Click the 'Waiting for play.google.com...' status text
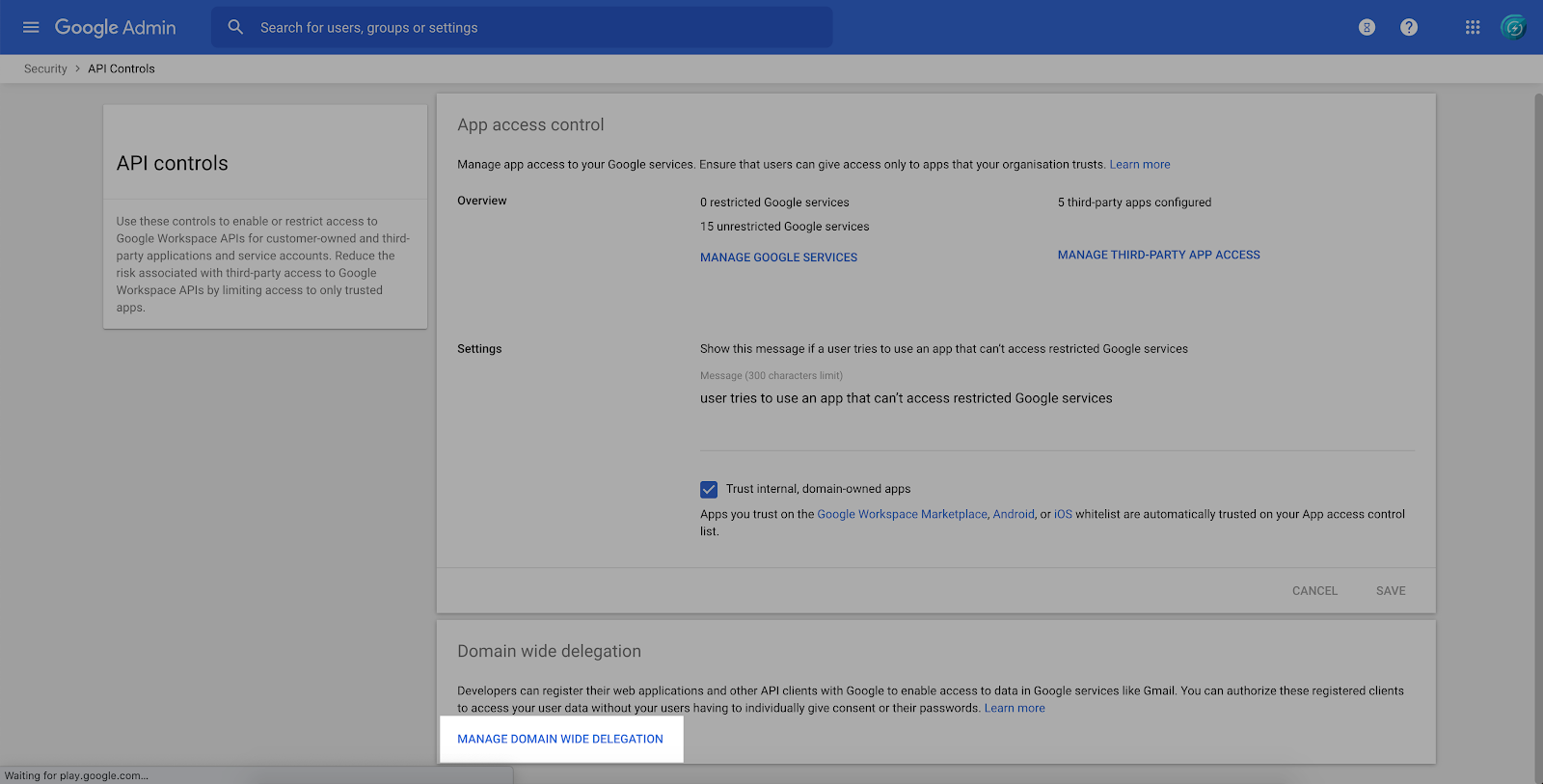 click(76, 775)
